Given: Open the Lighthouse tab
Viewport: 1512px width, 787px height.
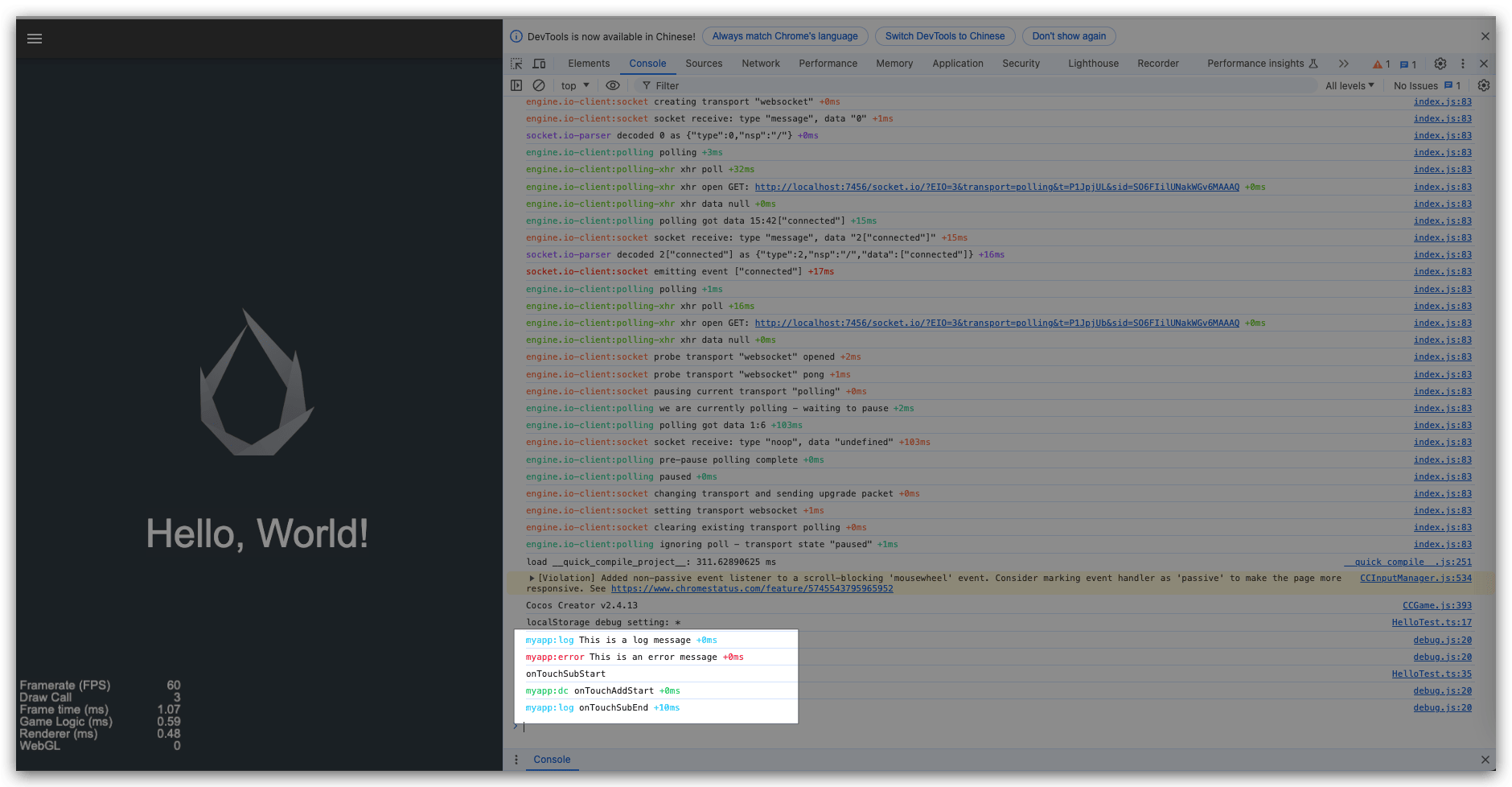Looking at the screenshot, I should [x=1093, y=64].
